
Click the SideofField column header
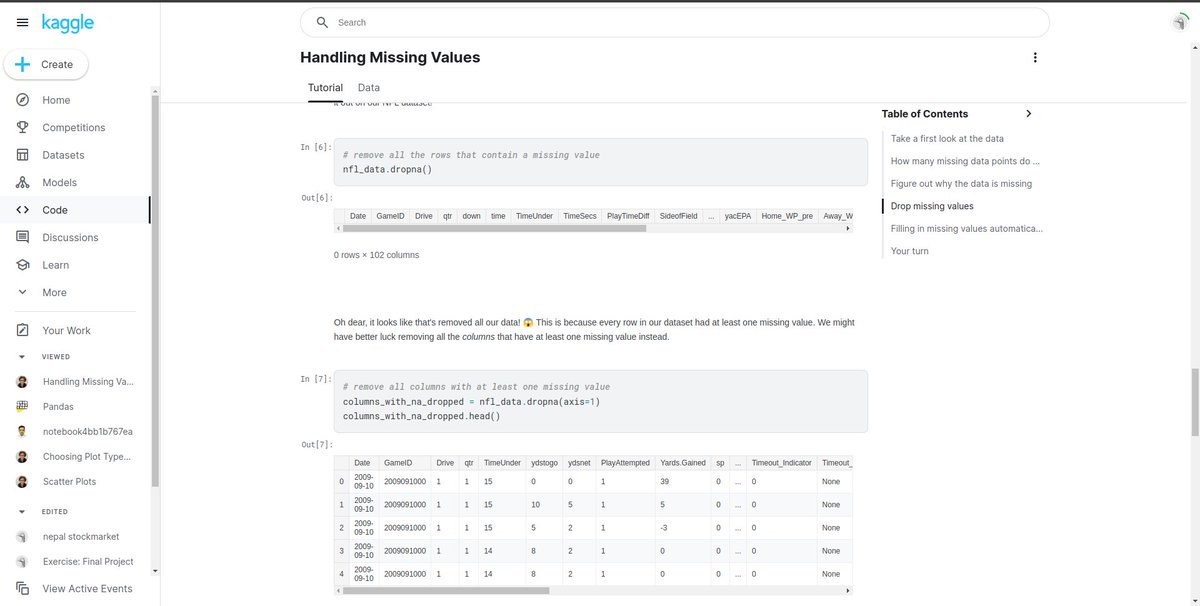678,216
